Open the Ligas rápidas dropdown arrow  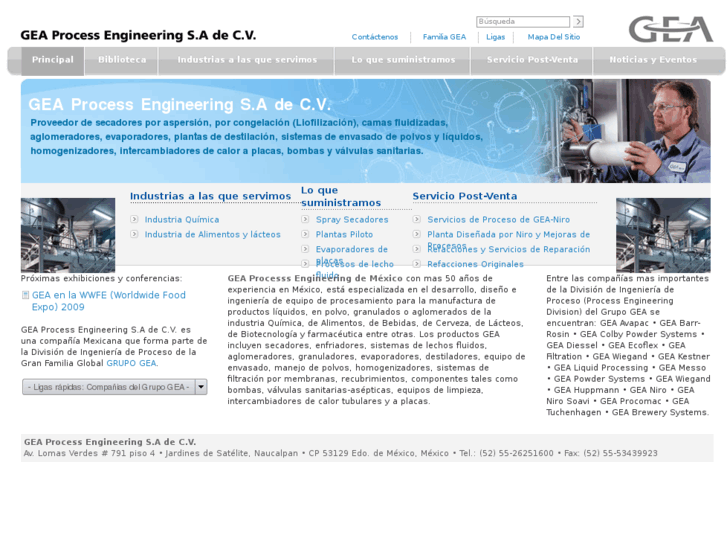201,387
